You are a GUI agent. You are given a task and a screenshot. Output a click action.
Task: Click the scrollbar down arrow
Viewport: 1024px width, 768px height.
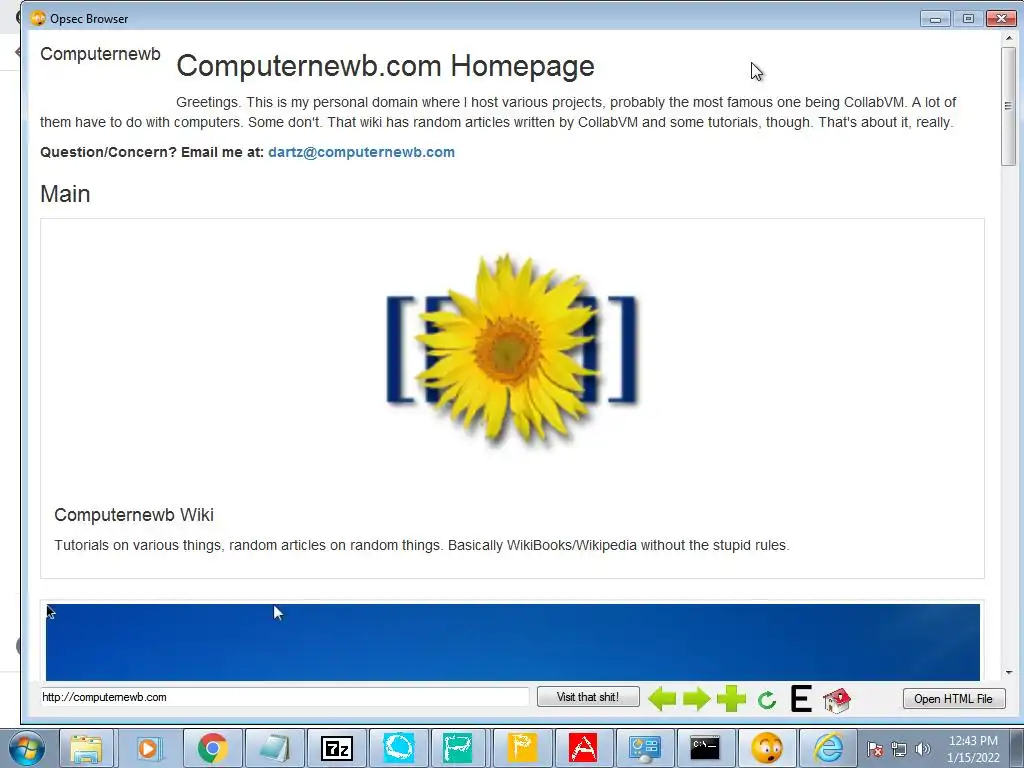click(1009, 672)
